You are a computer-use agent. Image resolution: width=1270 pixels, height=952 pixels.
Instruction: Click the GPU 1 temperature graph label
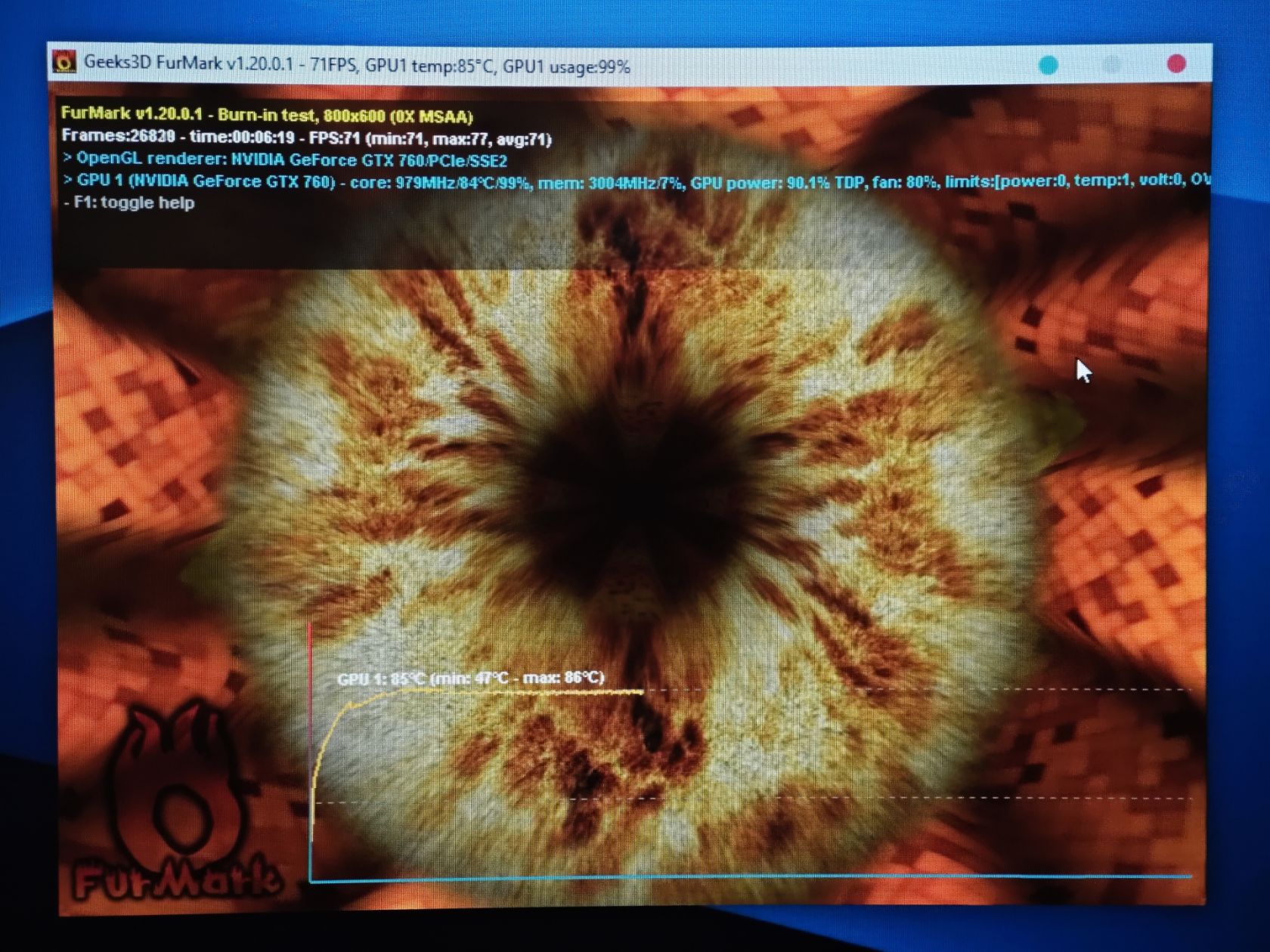tap(470, 678)
